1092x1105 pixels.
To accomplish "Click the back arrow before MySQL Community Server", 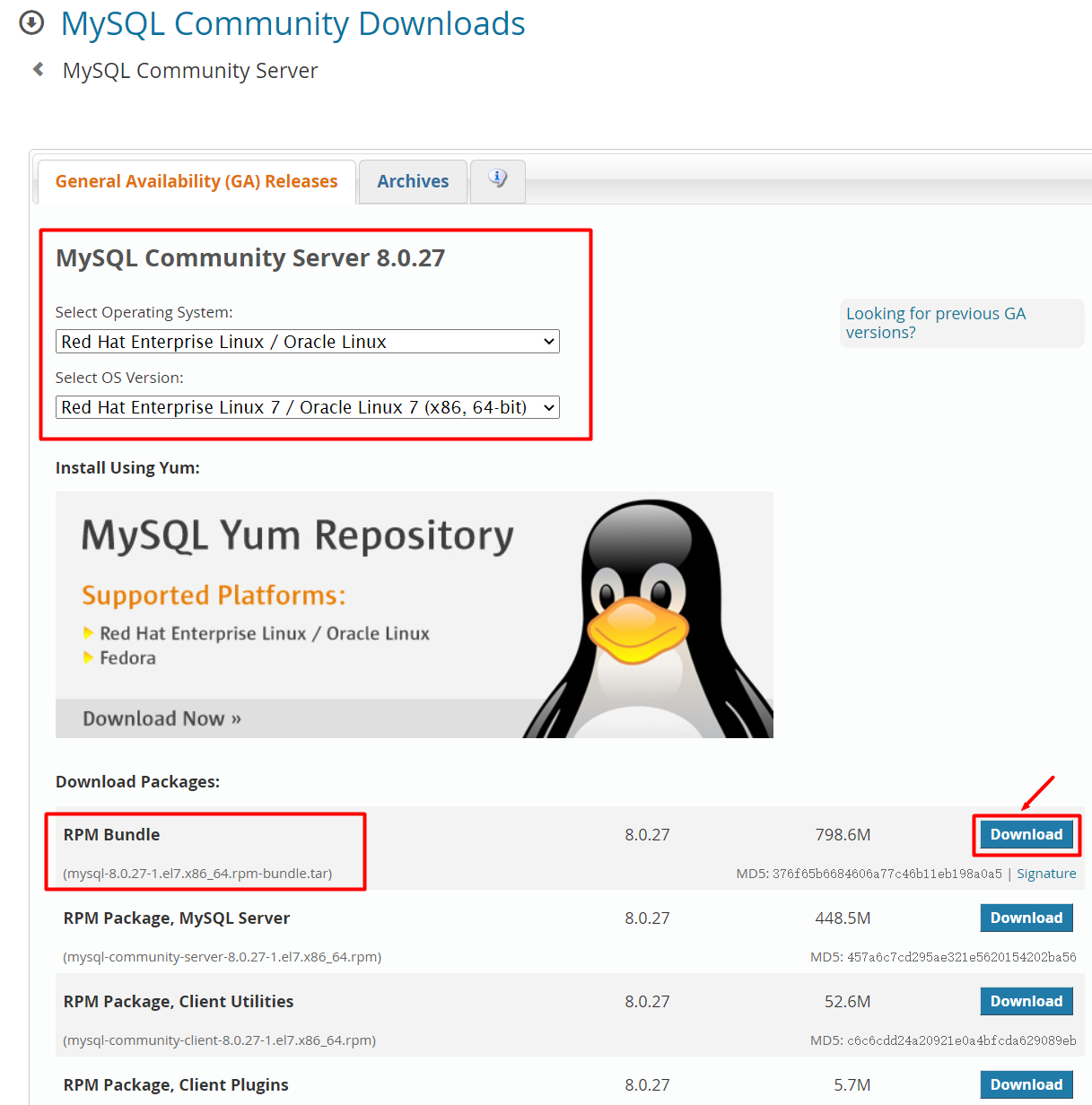I will (x=38, y=69).
